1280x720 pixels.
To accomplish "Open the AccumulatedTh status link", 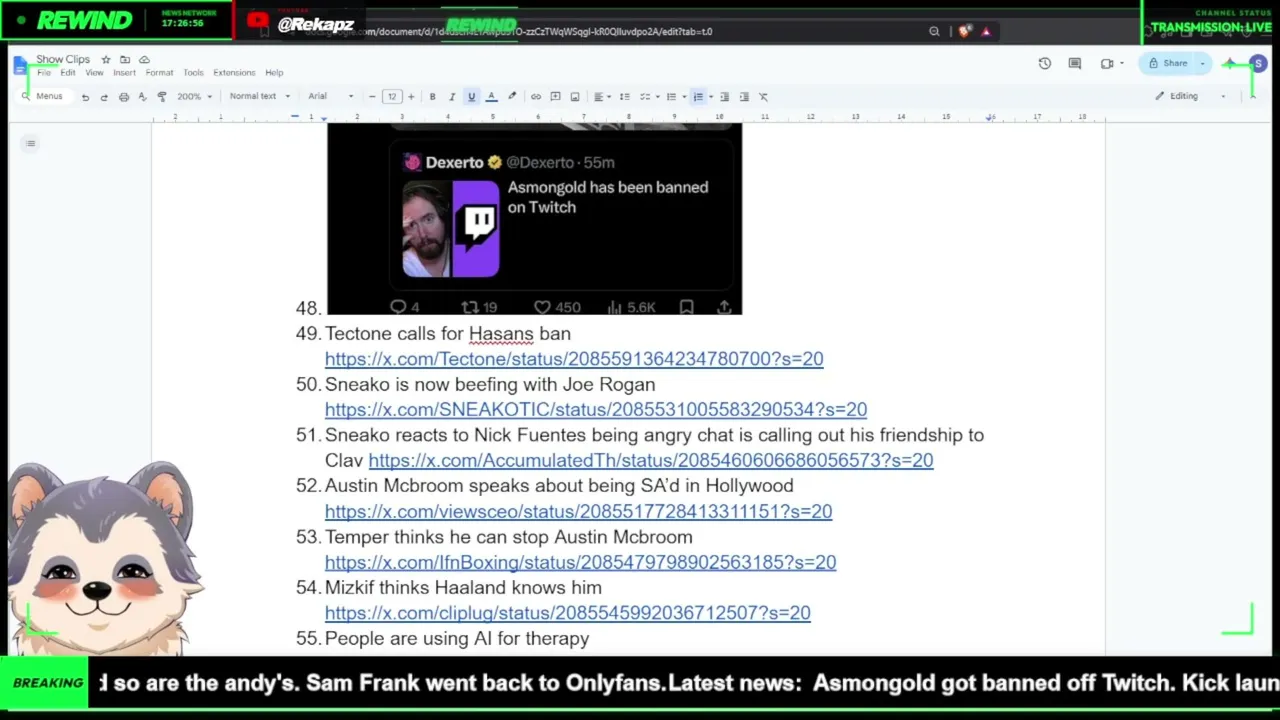I will point(651,461).
